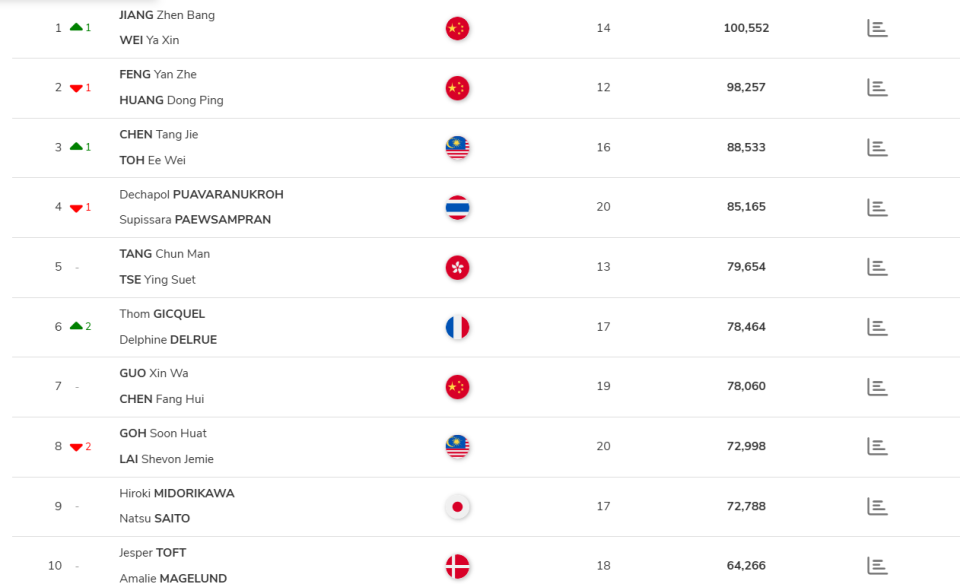Click the 100,552 points value
The height and width of the screenshot is (584, 960).
tap(746, 28)
